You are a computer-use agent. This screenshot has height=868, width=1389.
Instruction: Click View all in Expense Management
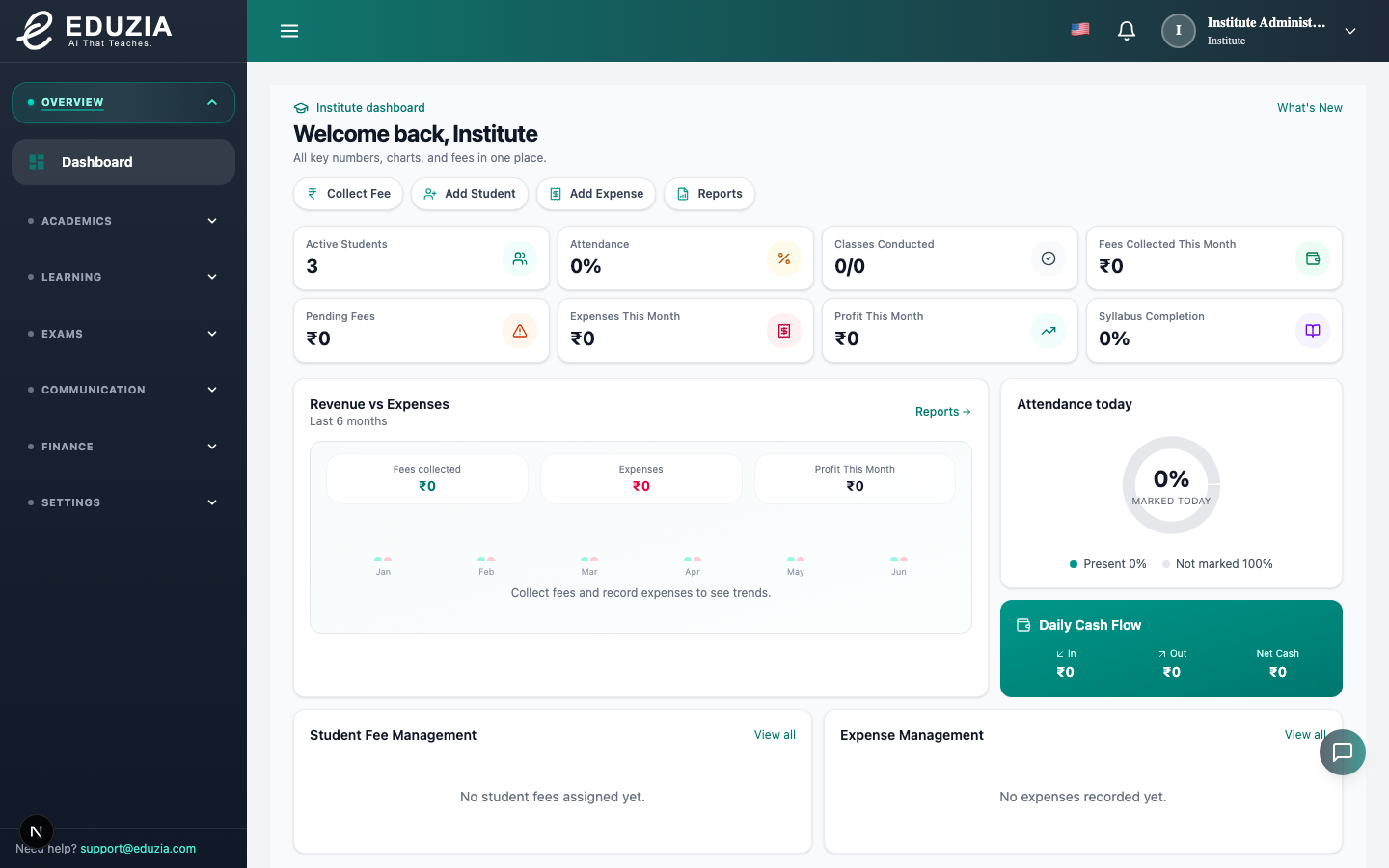point(1305,735)
